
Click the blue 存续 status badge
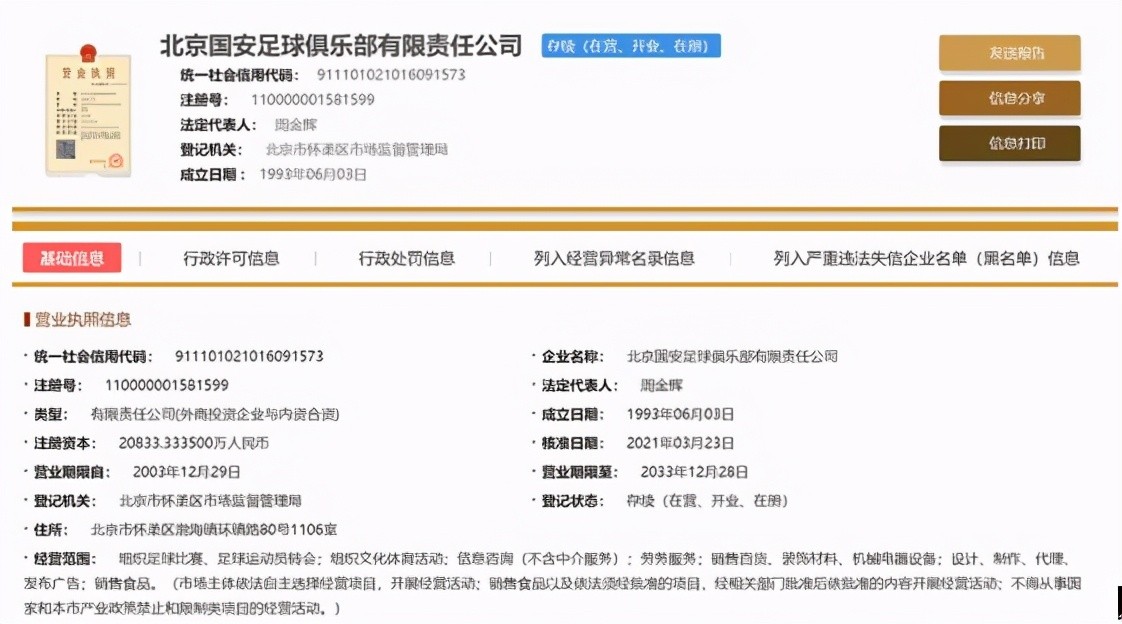(630, 46)
